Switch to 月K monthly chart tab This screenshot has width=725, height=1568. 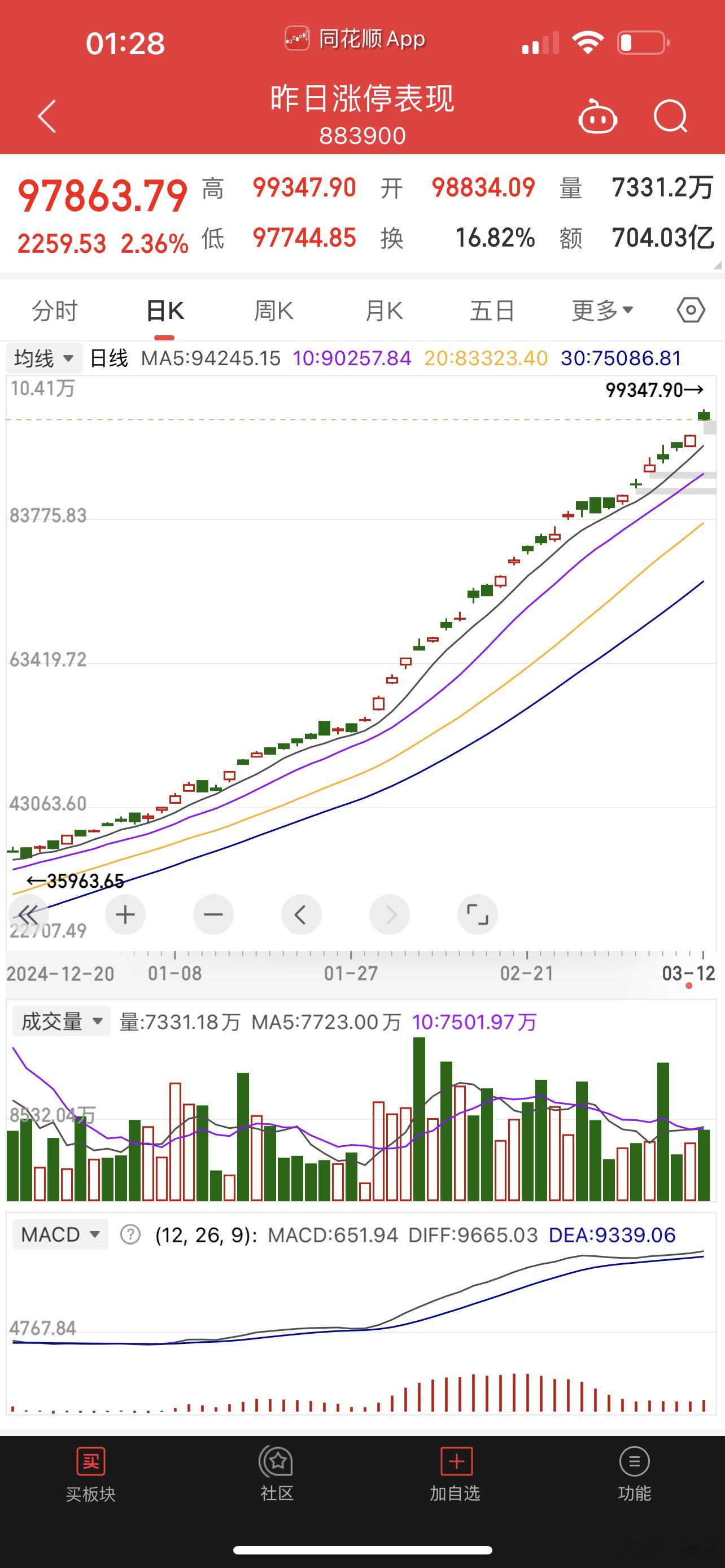383,310
